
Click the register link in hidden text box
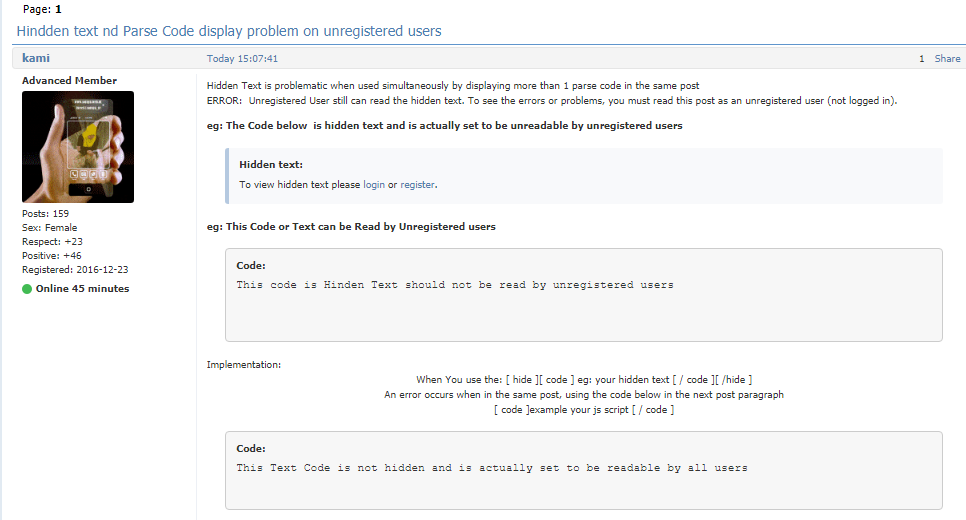(418, 184)
